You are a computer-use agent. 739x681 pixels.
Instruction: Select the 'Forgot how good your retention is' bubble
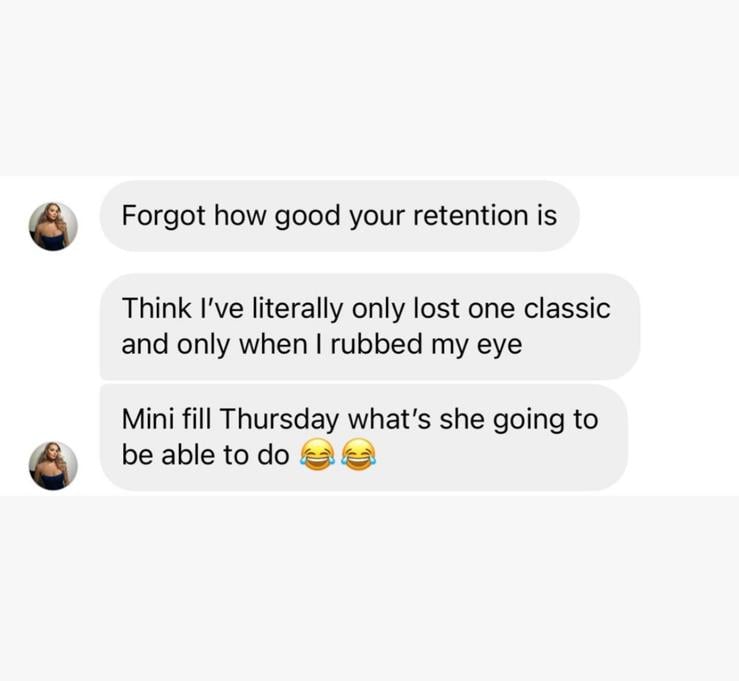coord(340,216)
